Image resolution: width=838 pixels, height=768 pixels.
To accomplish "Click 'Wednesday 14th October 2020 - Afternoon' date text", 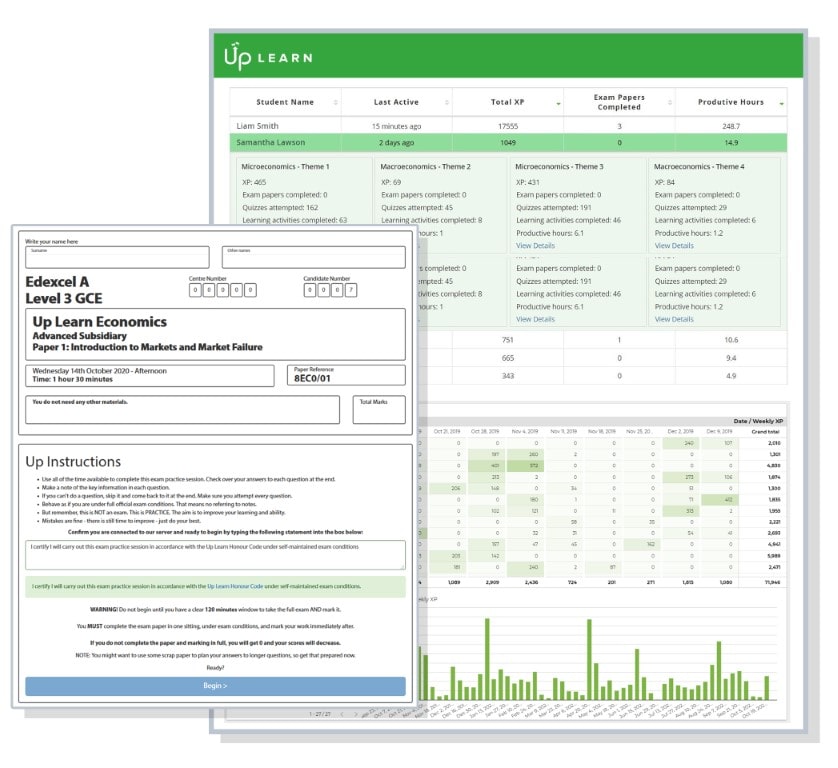I will [x=99, y=371].
